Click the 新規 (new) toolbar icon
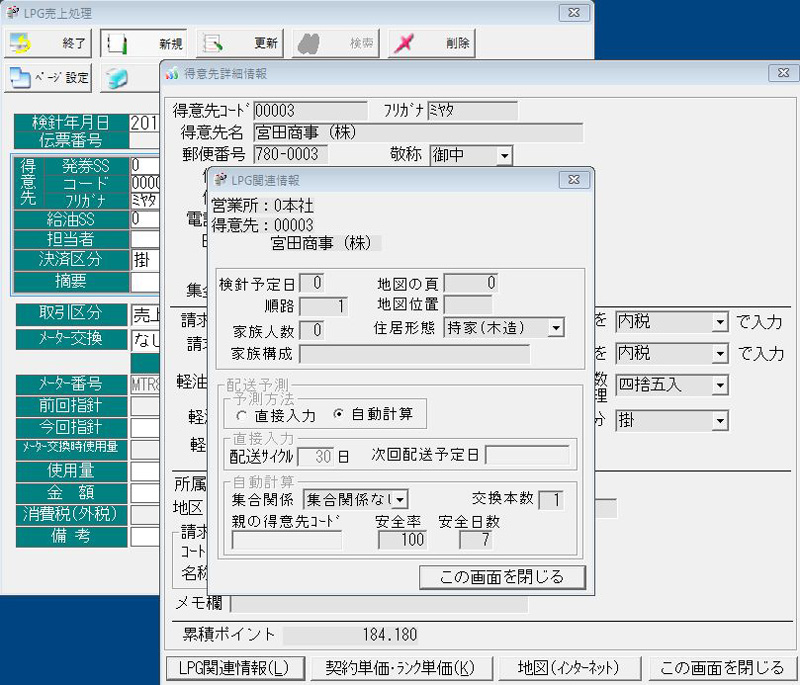 (118, 44)
